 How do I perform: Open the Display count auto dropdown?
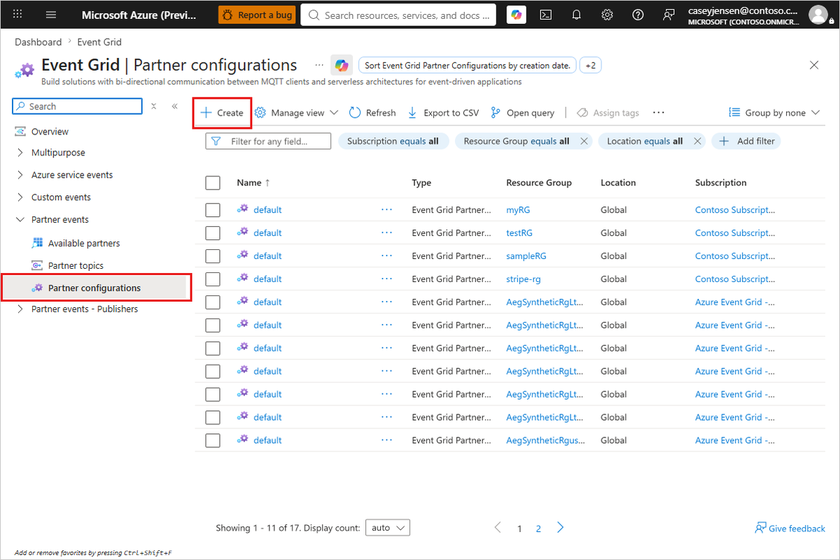[388, 527]
